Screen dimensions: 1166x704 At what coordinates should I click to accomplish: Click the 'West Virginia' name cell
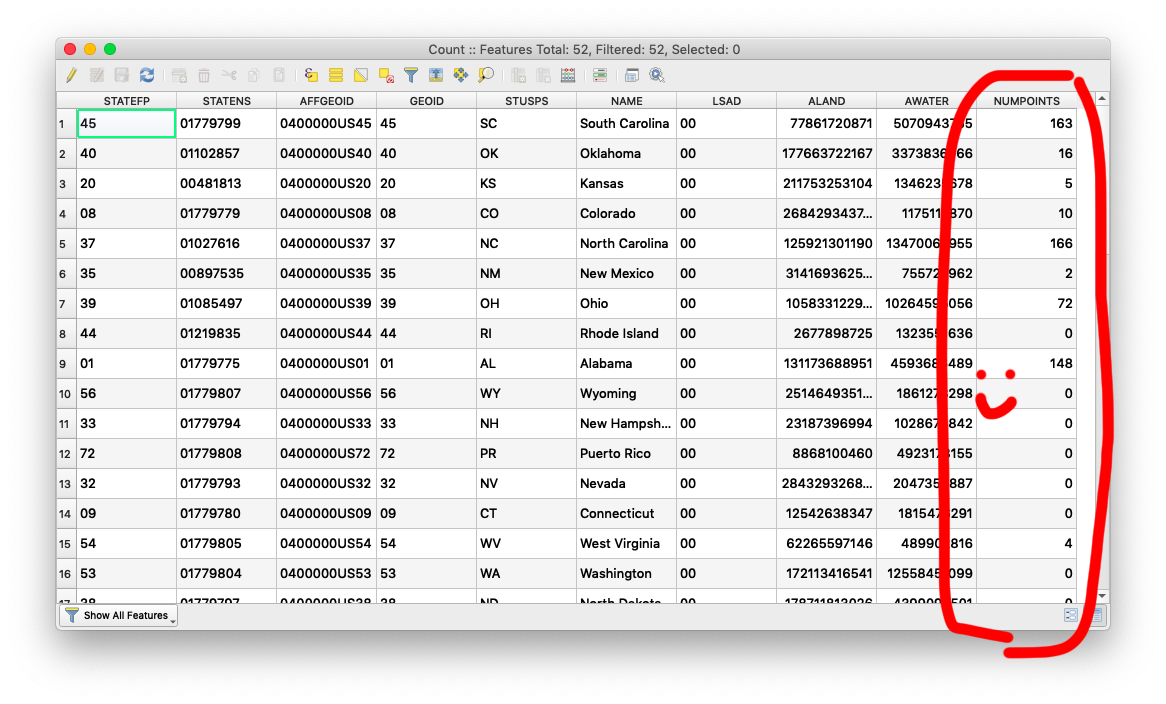(626, 543)
